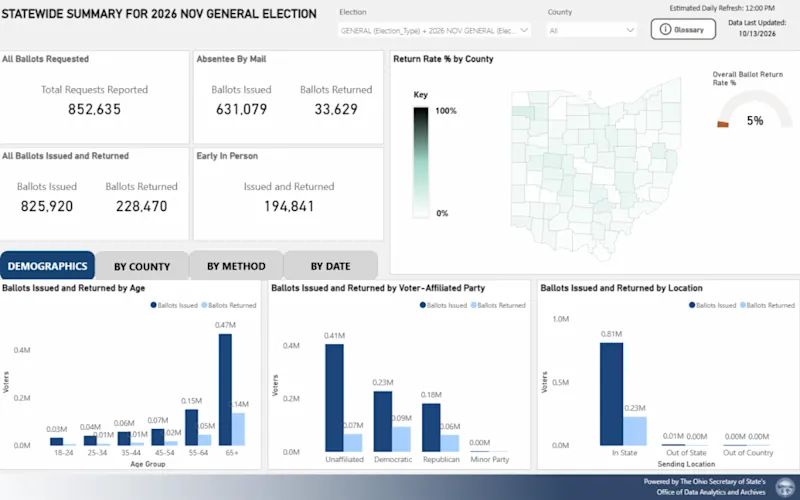
Task: Click the In State Ballots Issued bar
Action: pos(611,394)
